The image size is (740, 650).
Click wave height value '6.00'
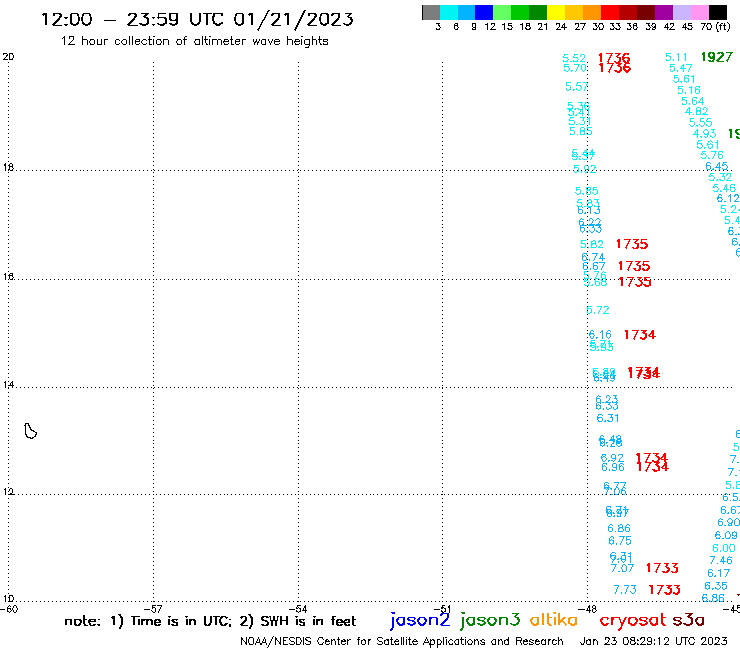(724, 549)
